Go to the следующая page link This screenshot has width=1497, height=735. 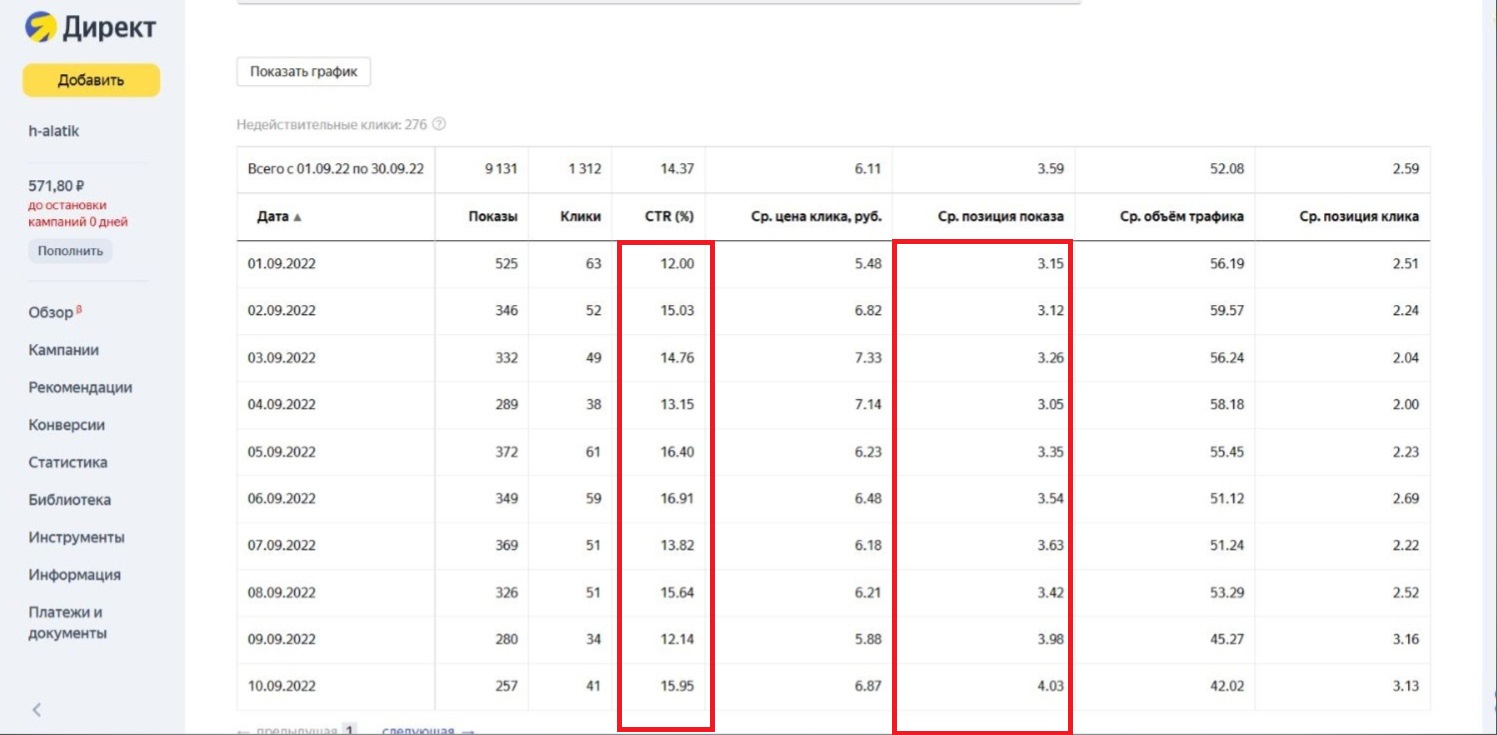(427, 730)
